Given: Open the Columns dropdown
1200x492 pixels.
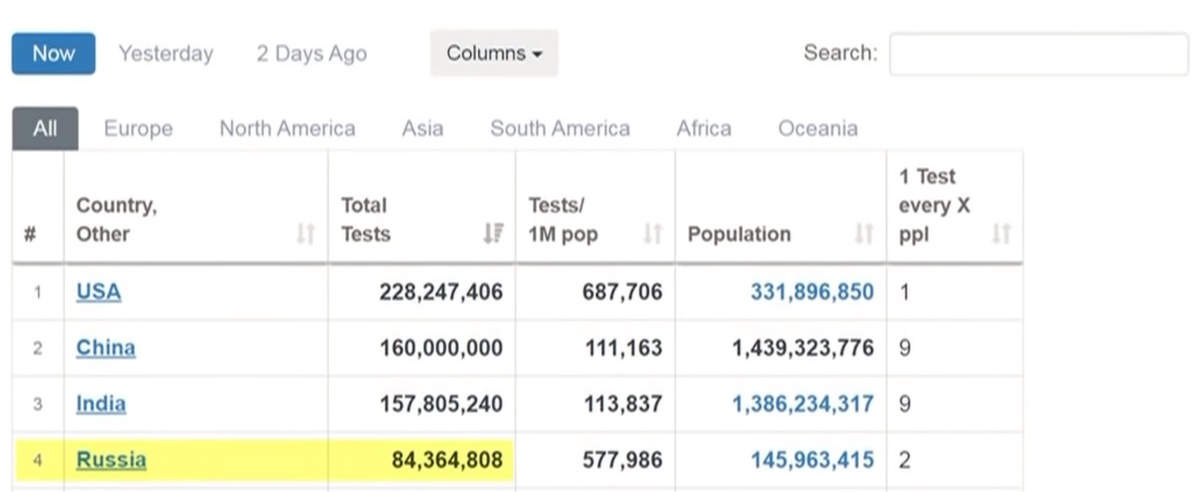Looking at the screenshot, I should coord(494,53).
